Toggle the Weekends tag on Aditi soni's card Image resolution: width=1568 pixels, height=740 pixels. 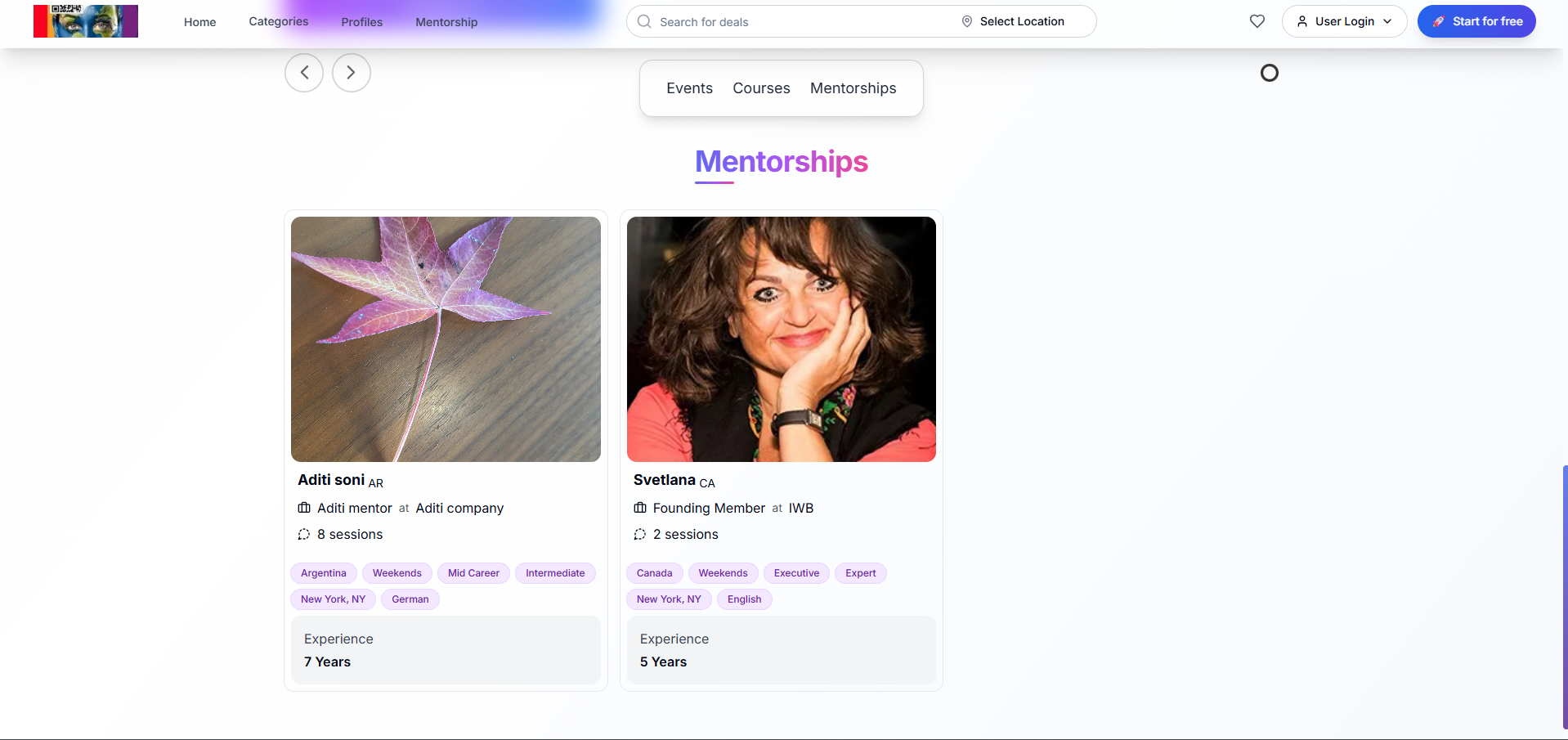[x=396, y=572]
